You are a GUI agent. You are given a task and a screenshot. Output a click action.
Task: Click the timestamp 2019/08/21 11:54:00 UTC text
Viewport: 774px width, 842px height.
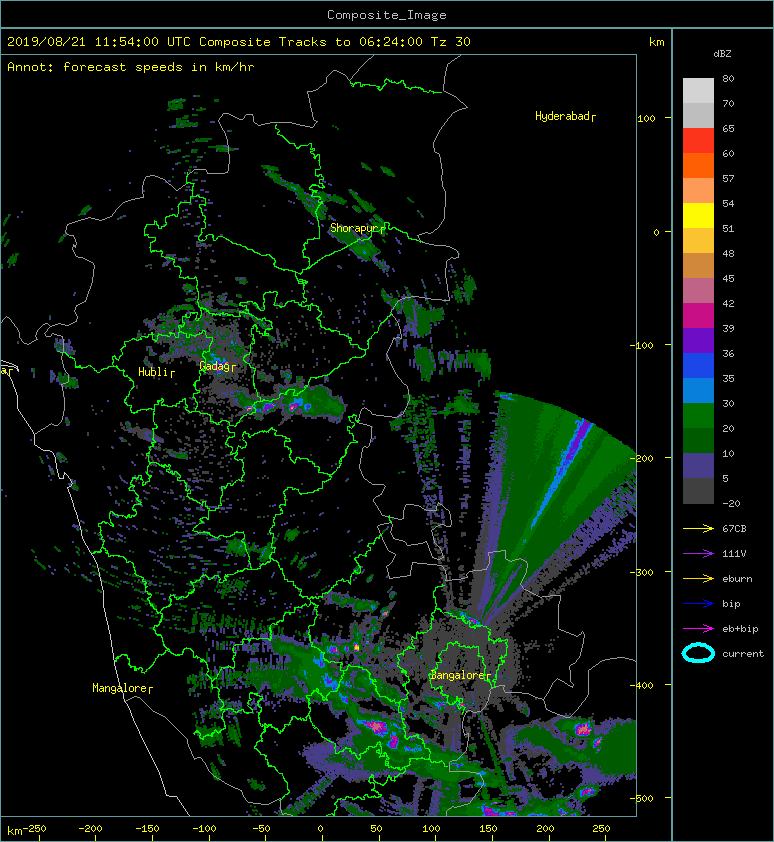tap(98, 42)
